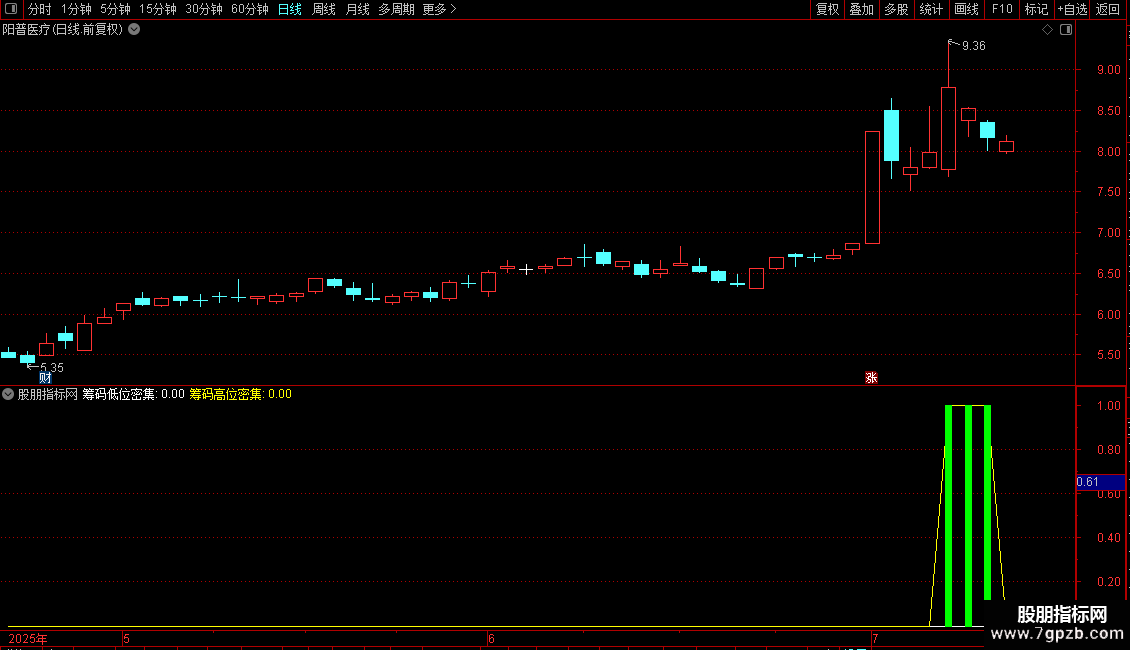Switch to 周线 weekly chart
The image size is (1130, 650).
(324, 9)
